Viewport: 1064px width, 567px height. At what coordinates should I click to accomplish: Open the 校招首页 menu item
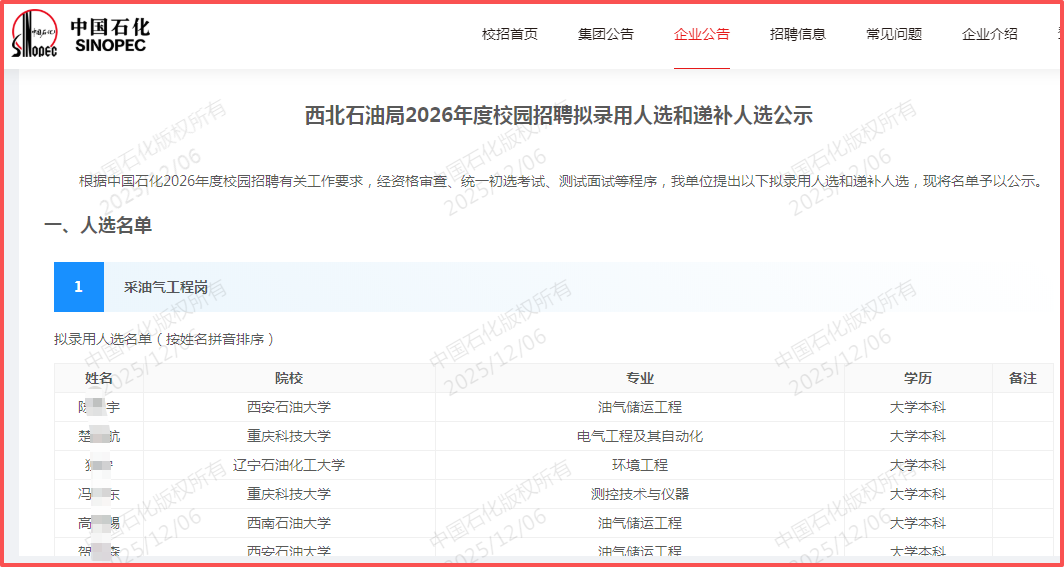coord(510,35)
